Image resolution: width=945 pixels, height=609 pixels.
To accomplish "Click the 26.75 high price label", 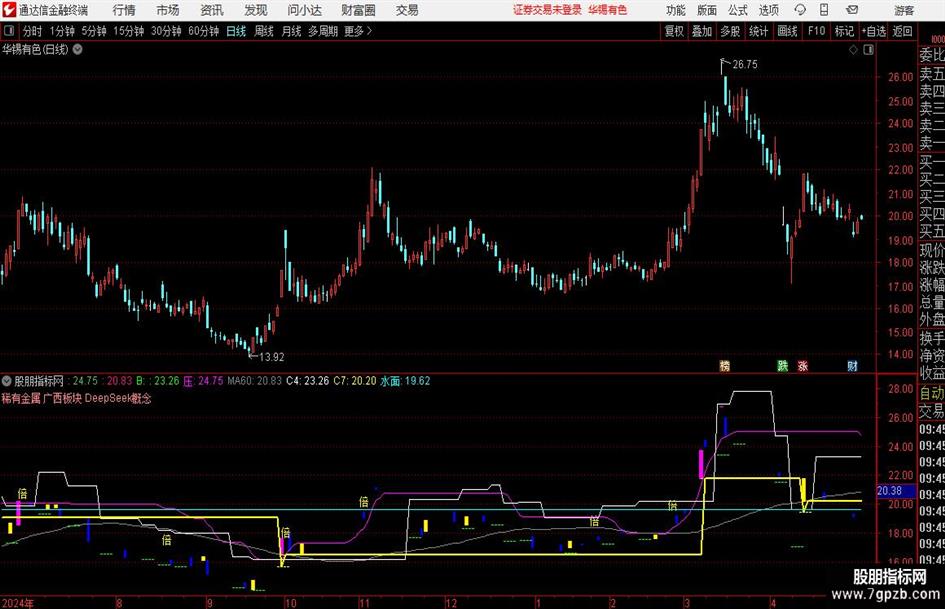I will (745, 65).
